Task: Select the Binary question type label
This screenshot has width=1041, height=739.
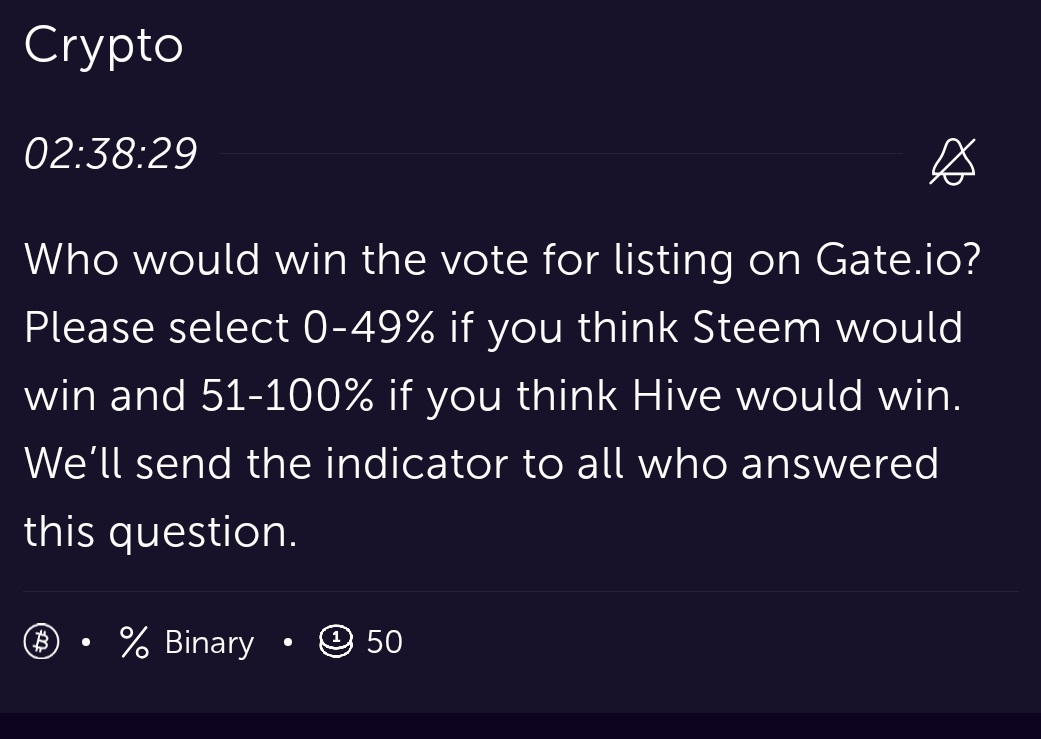Action: [209, 642]
